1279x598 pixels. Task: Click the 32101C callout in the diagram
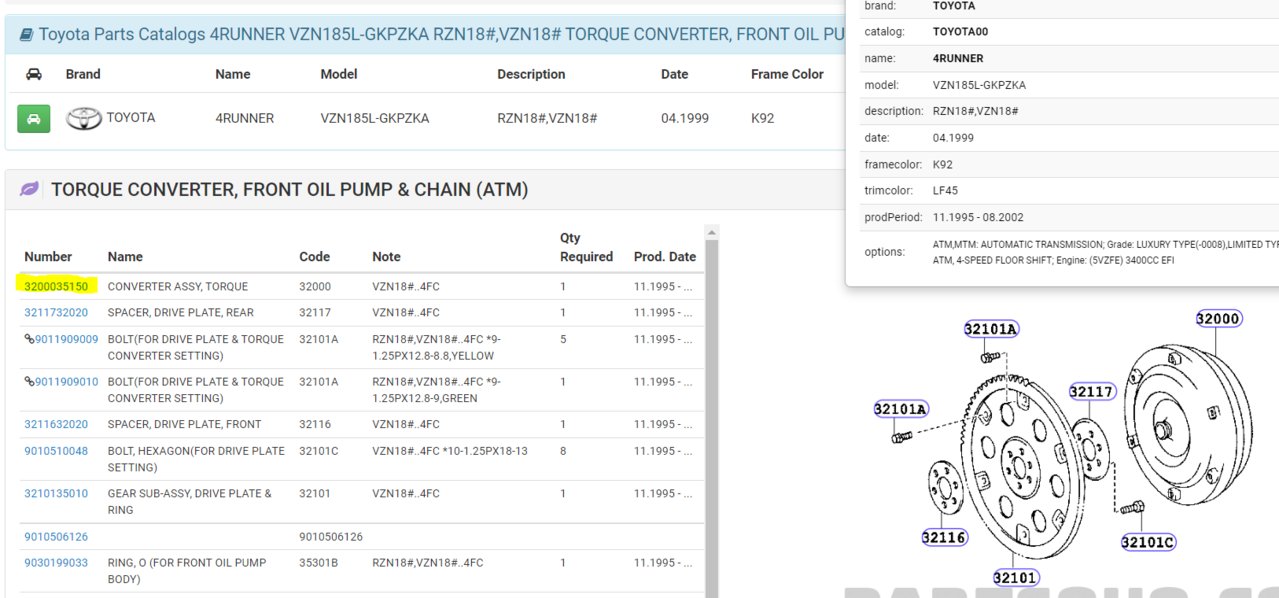[x=1148, y=542]
